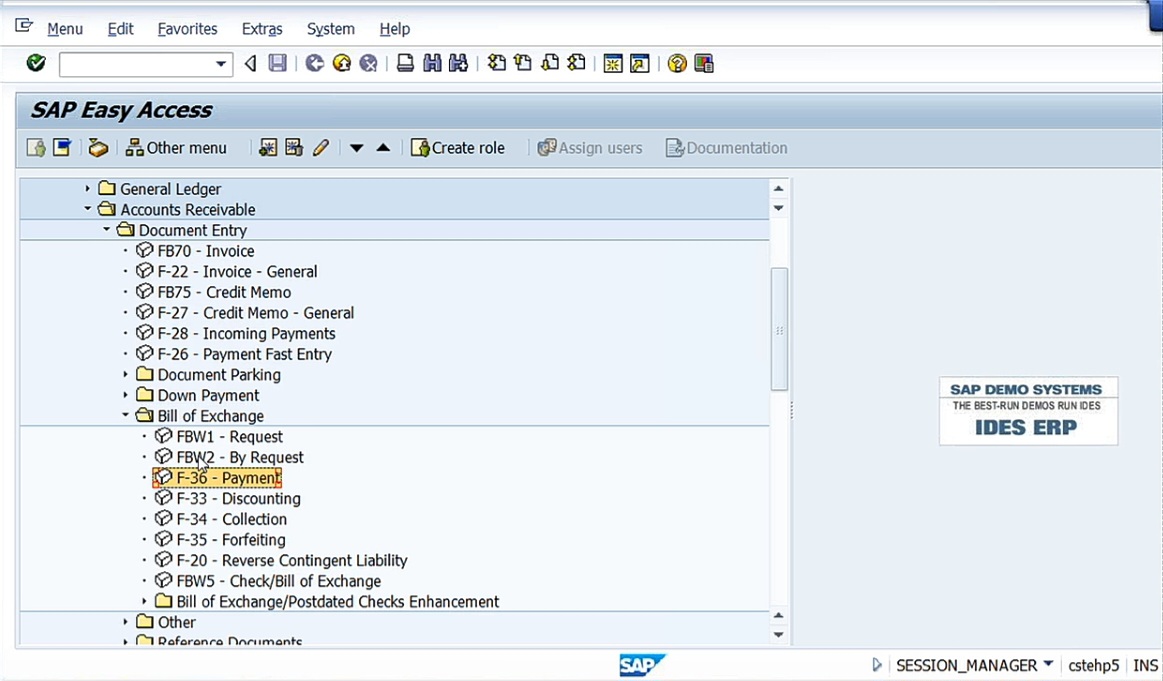
Task: Click the green Back arrow icon
Action: click(x=314, y=63)
